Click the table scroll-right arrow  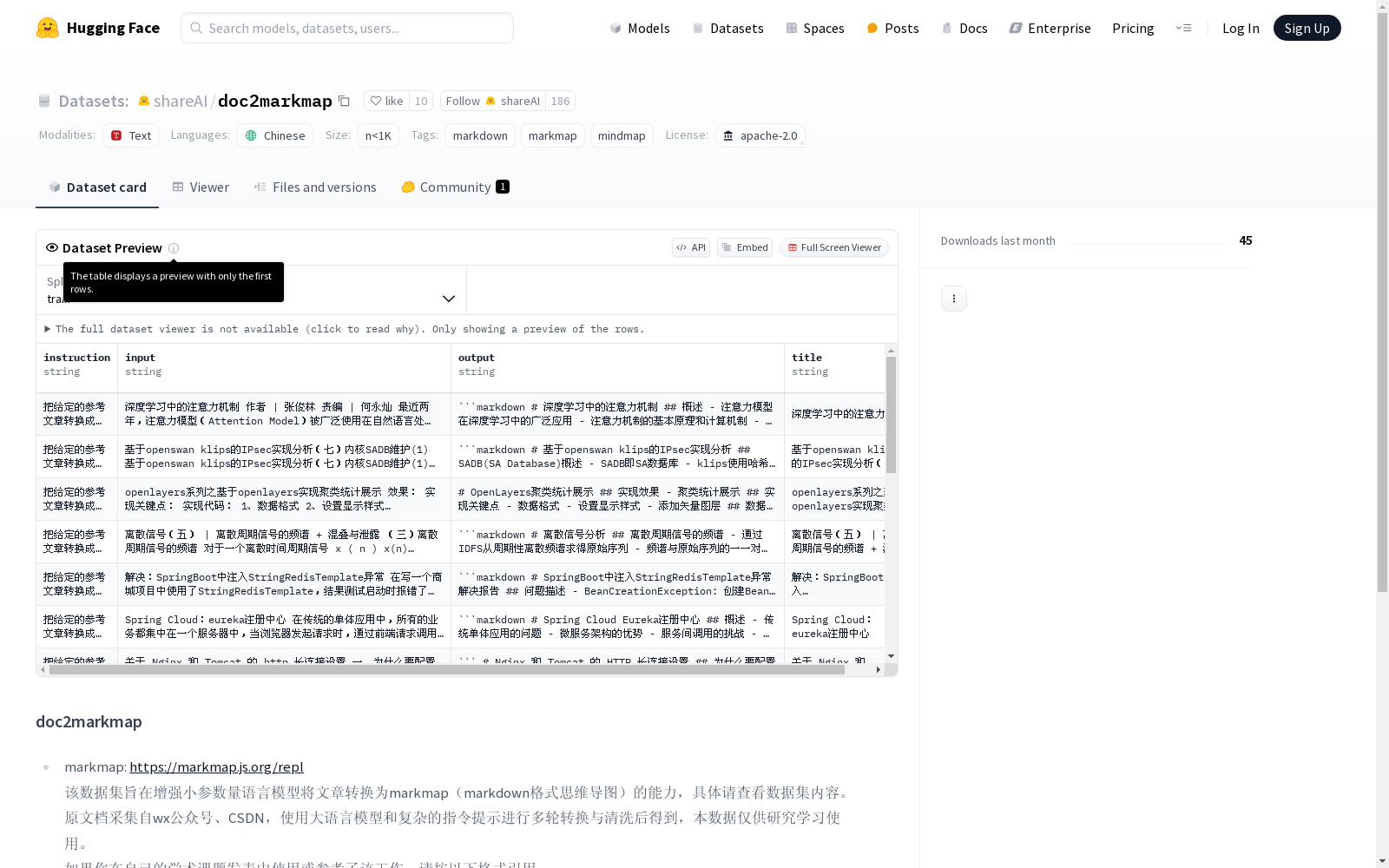(879, 669)
